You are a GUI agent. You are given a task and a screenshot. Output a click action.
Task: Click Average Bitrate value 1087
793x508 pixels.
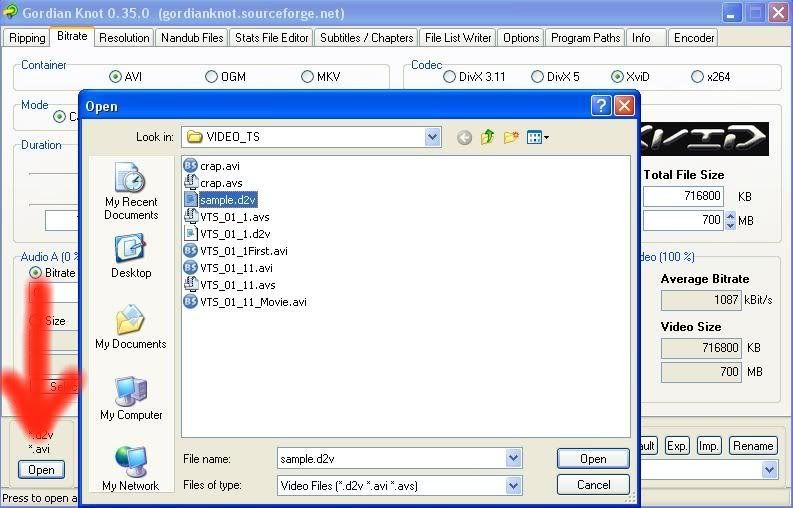(701, 300)
